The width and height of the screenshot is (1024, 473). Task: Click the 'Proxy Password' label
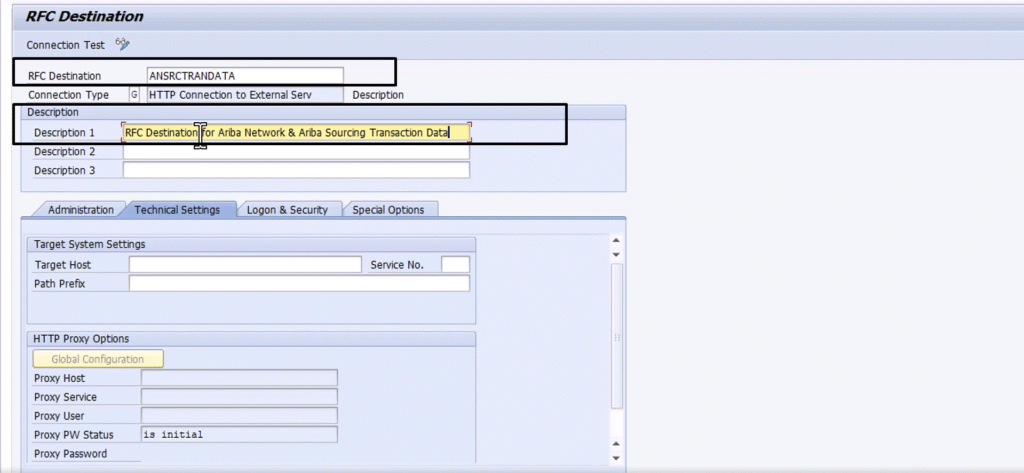click(71, 453)
